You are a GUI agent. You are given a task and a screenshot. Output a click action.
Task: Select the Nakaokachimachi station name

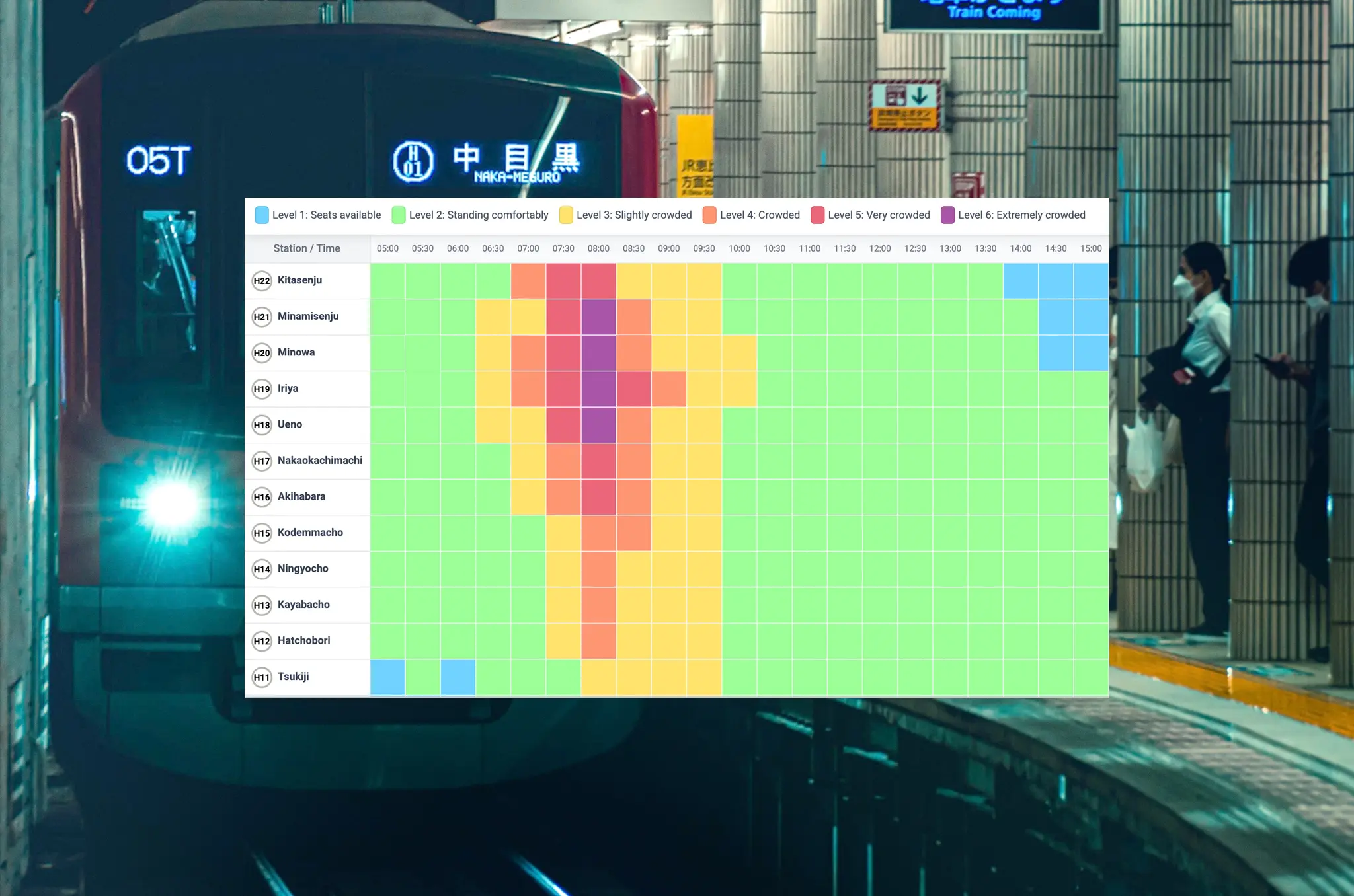click(320, 461)
